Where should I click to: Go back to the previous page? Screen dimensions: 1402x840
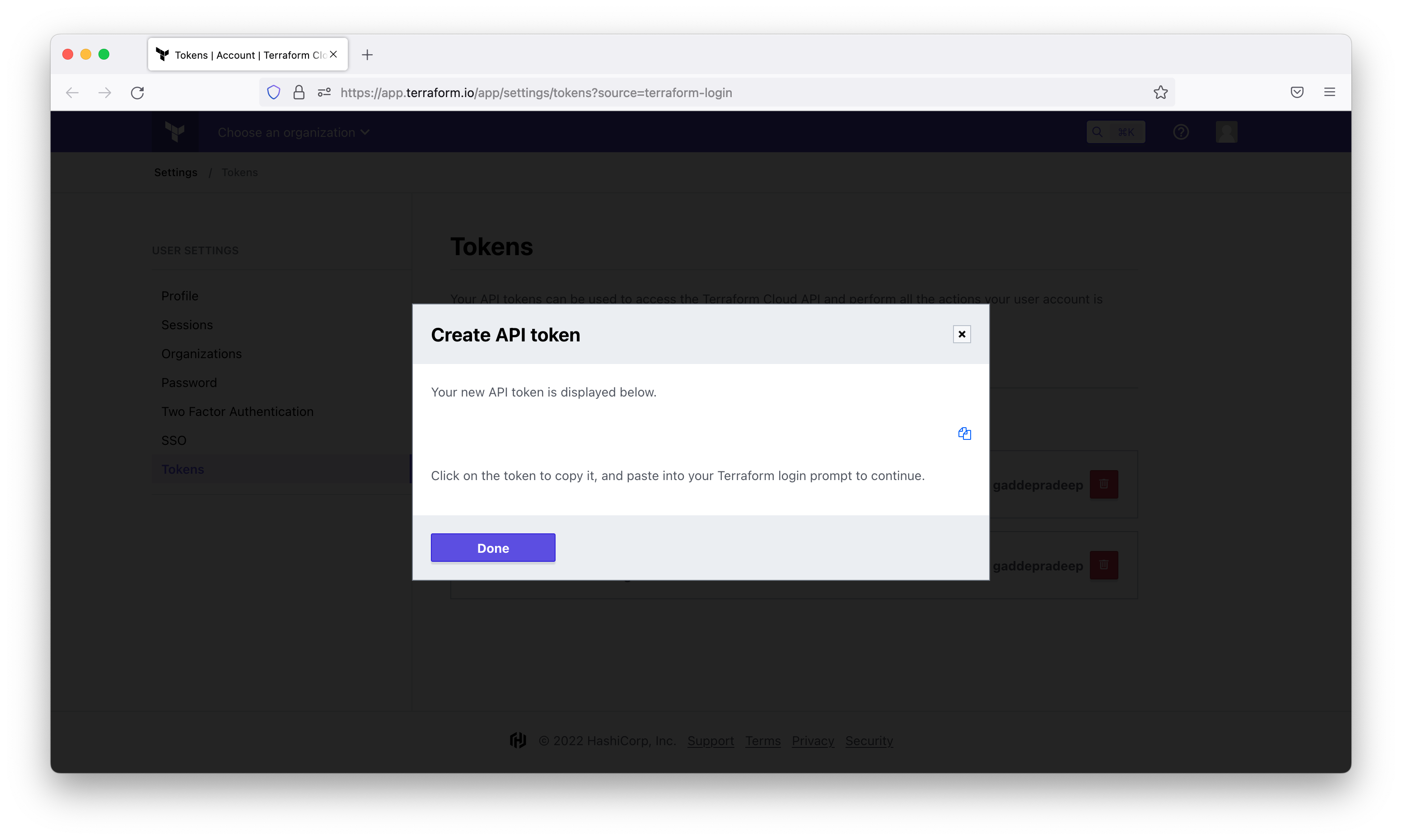(x=72, y=92)
